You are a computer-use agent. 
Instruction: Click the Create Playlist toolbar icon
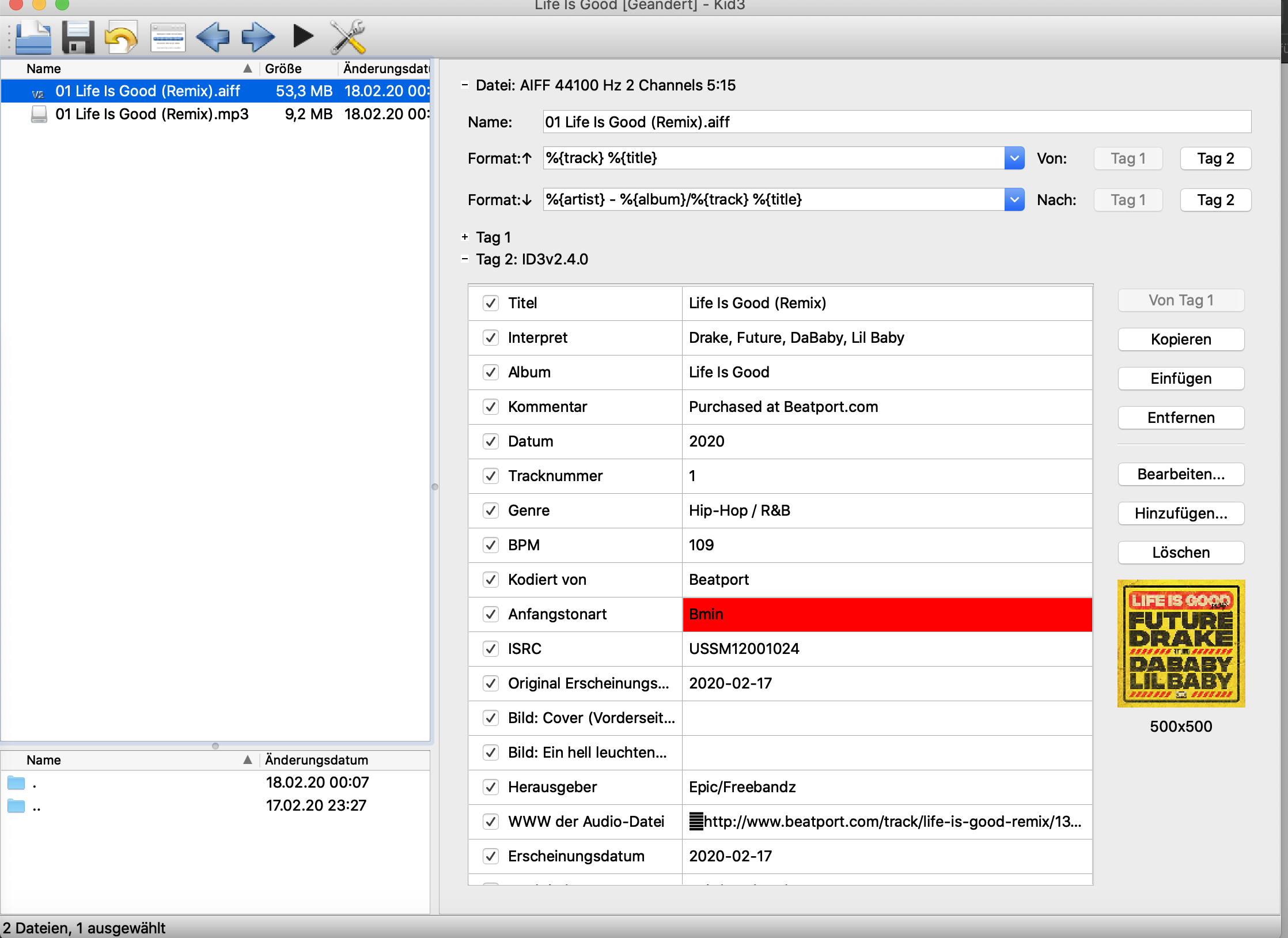click(x=168, y=37)
